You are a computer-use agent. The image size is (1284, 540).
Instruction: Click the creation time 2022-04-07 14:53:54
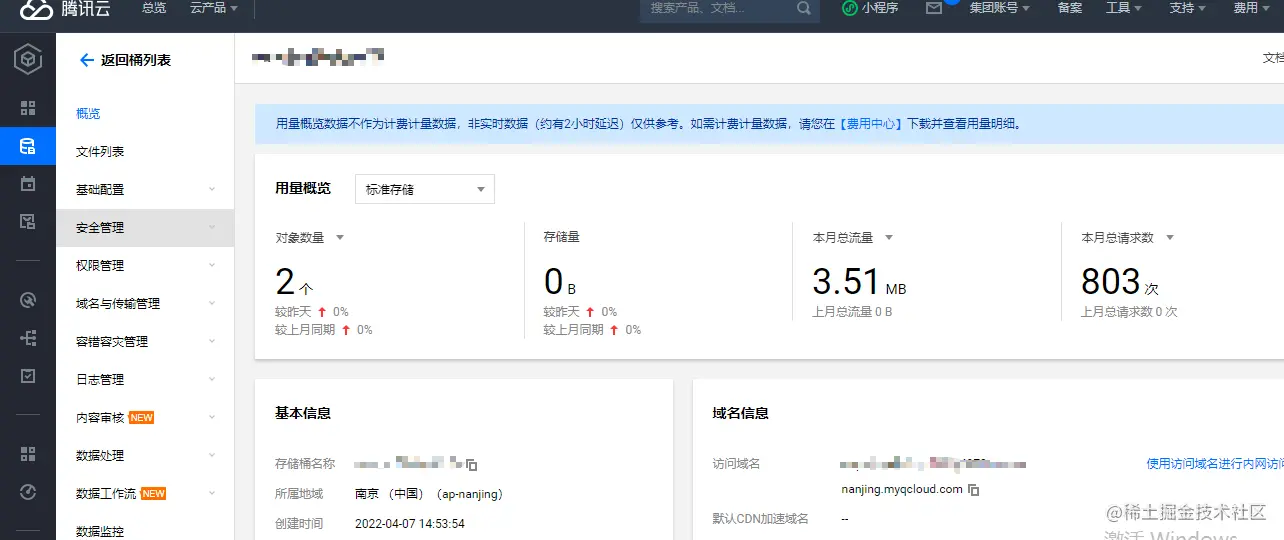pos(410,523)
